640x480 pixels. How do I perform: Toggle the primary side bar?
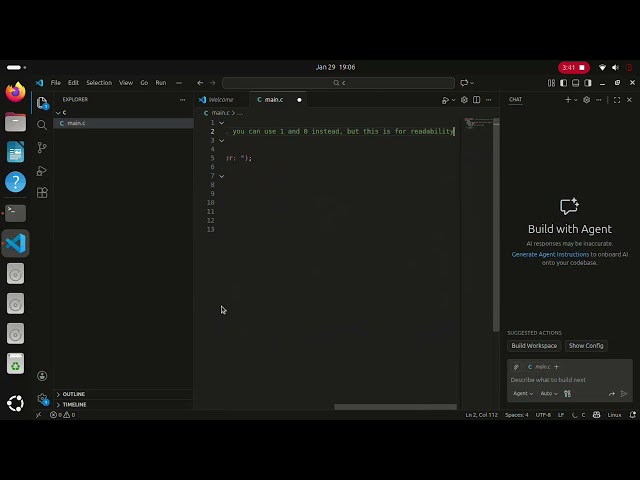click(x=564, y=83)
